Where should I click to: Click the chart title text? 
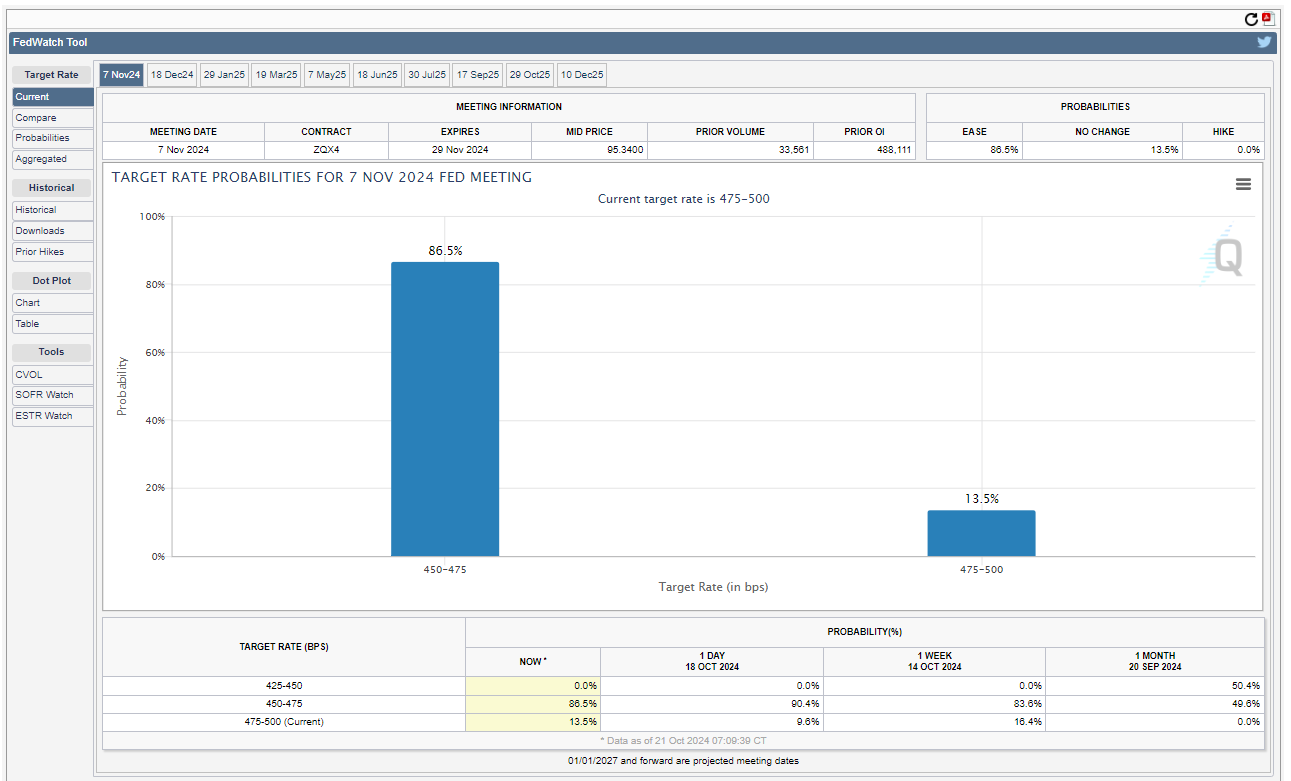tap(321, 177)
